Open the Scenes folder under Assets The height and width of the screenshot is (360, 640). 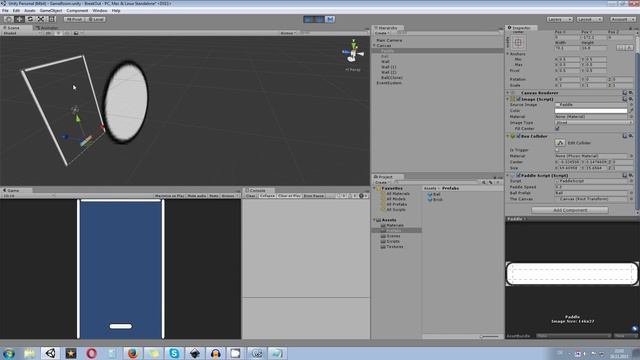point(391,236)
